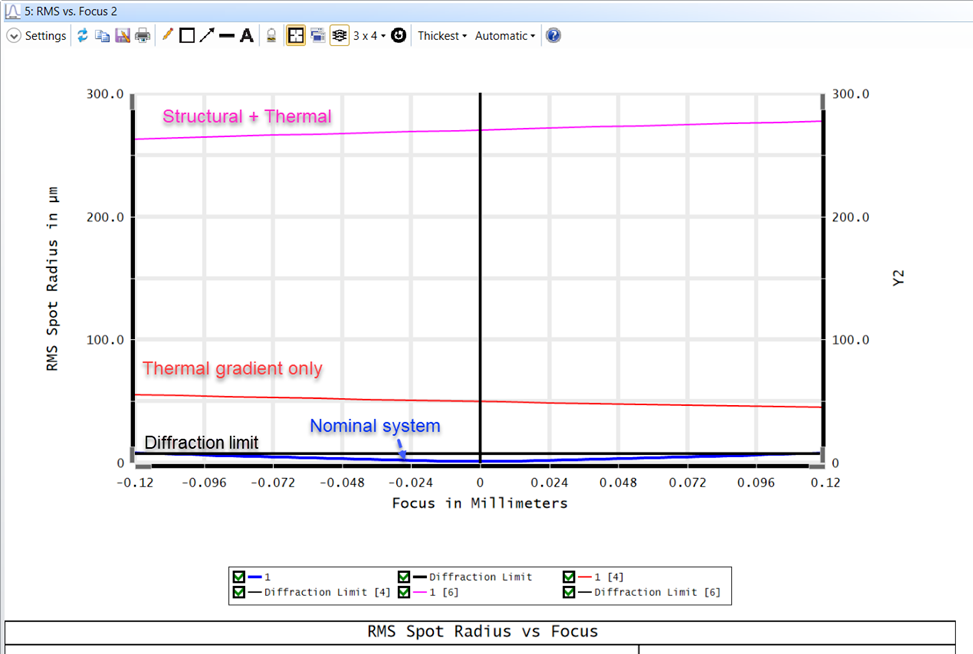Select the arrow drawing tool
Screen dimensions: 973x654
(x=206, y=35)
